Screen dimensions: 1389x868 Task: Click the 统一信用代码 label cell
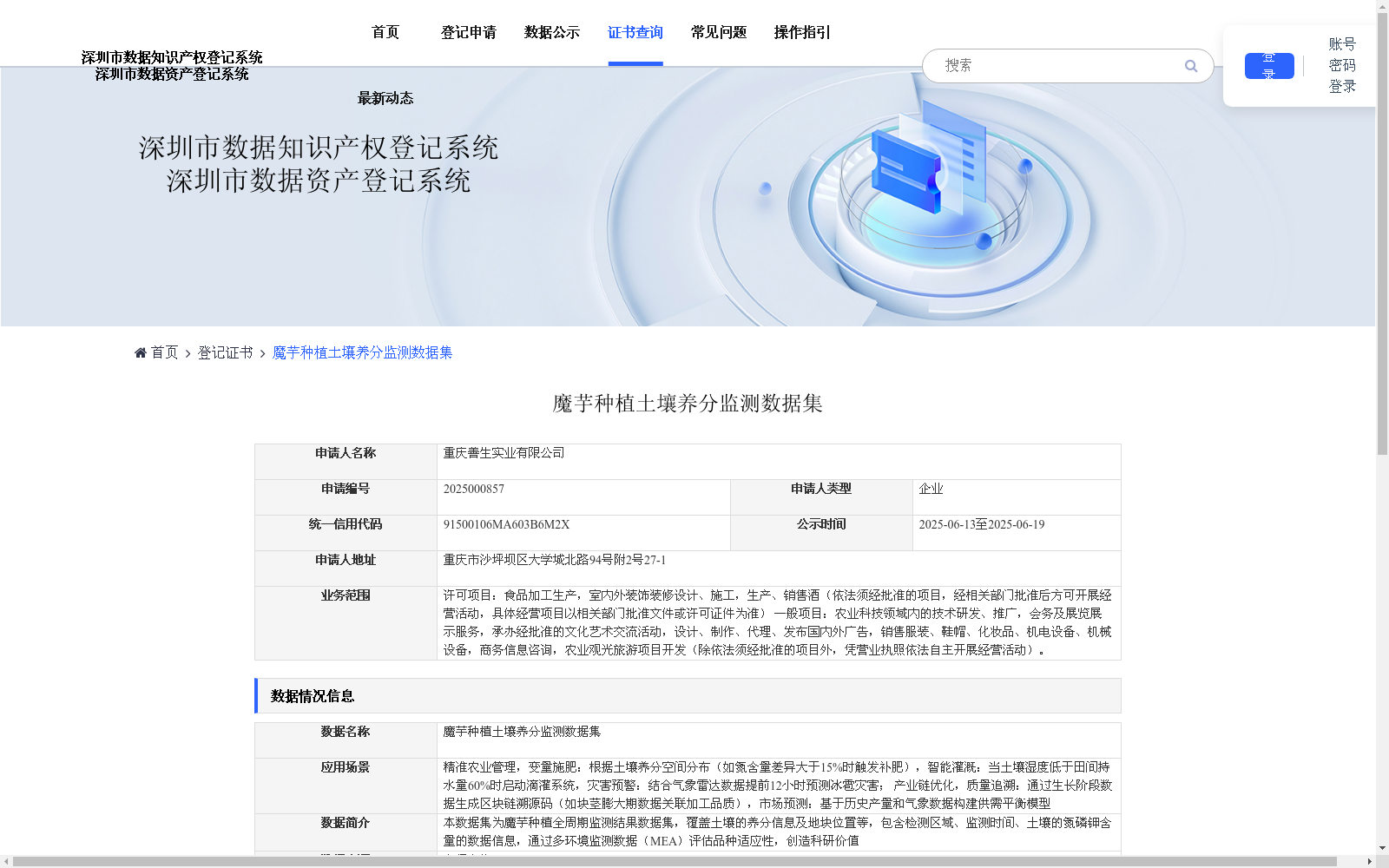coord(346,533)
